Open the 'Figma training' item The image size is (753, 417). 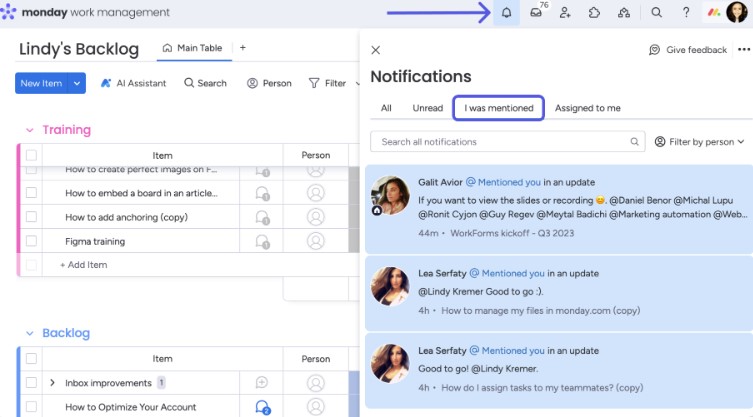point(95,241)
